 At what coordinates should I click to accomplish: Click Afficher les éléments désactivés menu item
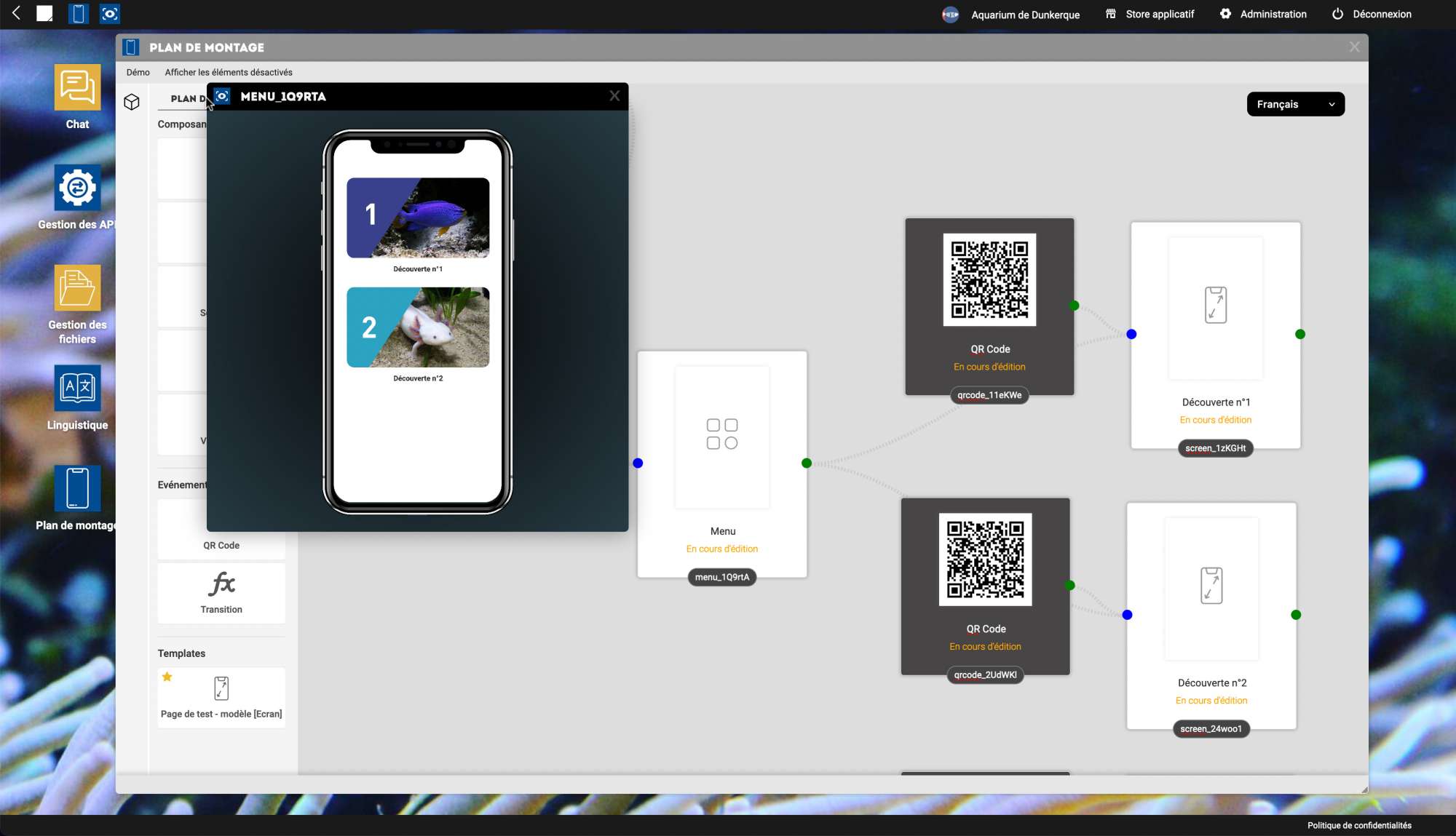229,72
